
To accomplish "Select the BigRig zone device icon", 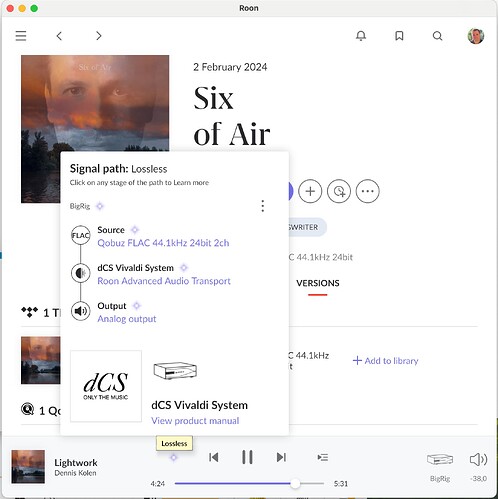I will (440, 459).
